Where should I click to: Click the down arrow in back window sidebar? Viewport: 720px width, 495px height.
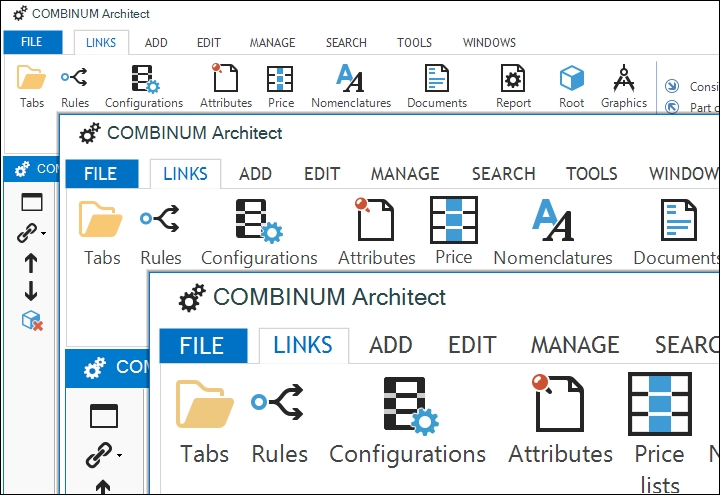[x=31, y=291]
